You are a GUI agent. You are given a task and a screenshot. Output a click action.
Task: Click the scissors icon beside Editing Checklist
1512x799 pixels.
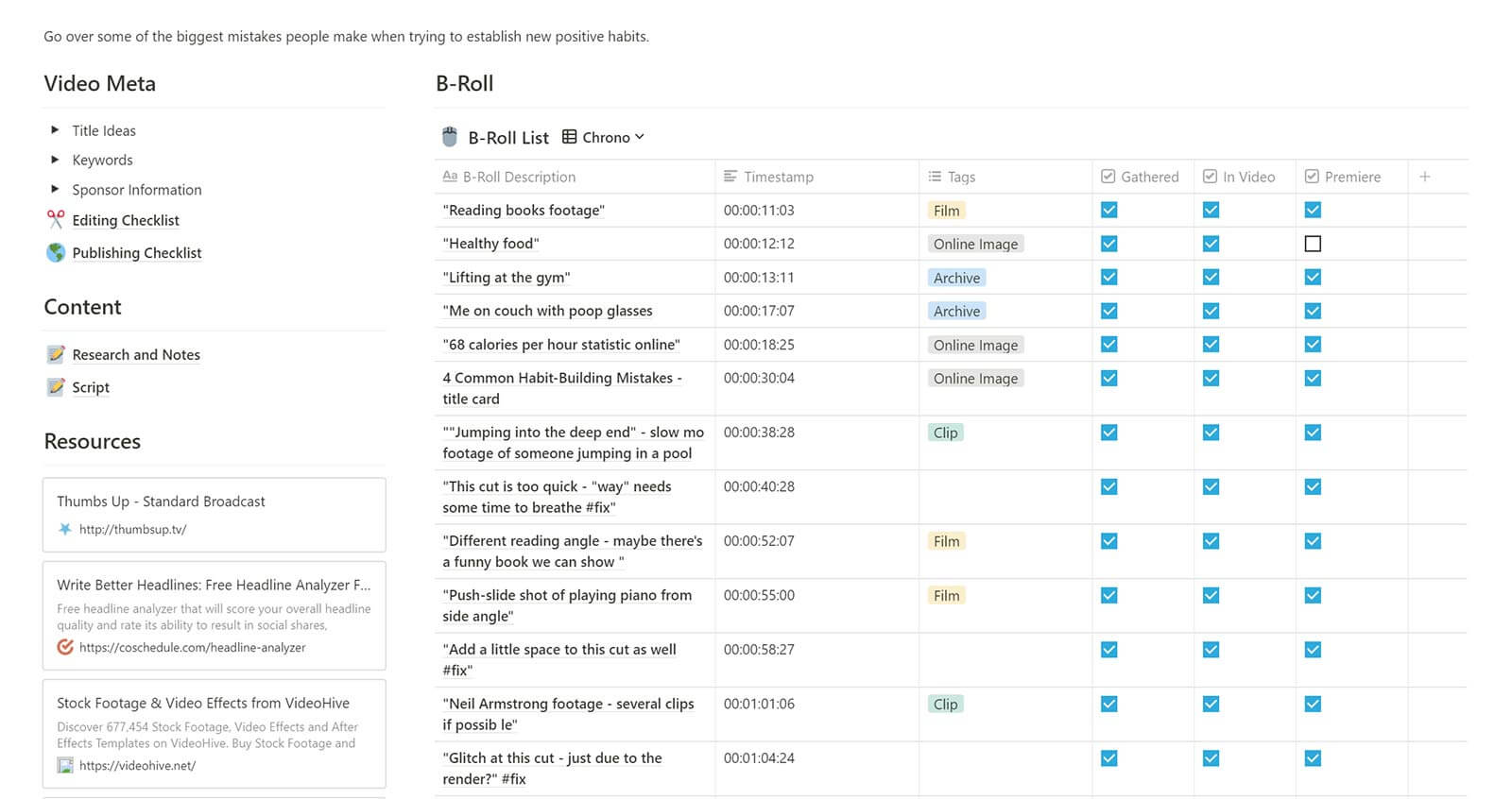tap(56, 219)
